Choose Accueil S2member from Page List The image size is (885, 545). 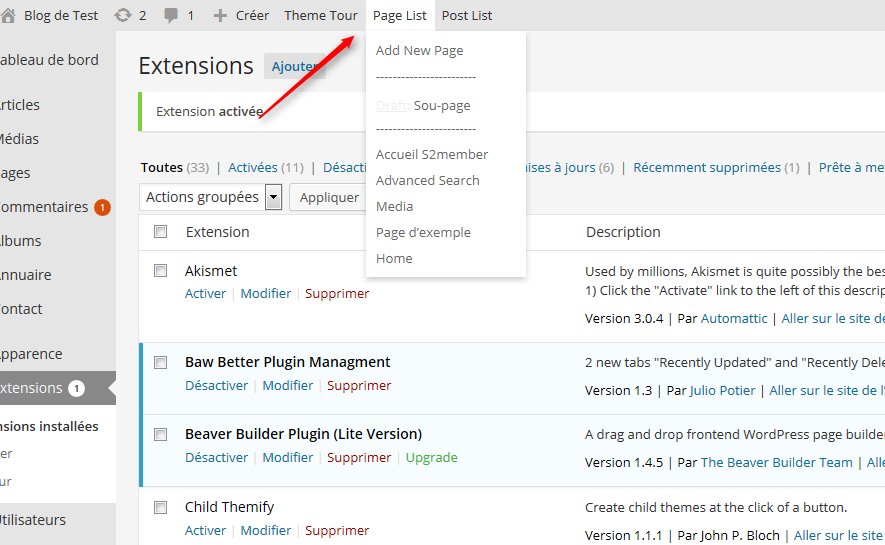coord(432,155)
